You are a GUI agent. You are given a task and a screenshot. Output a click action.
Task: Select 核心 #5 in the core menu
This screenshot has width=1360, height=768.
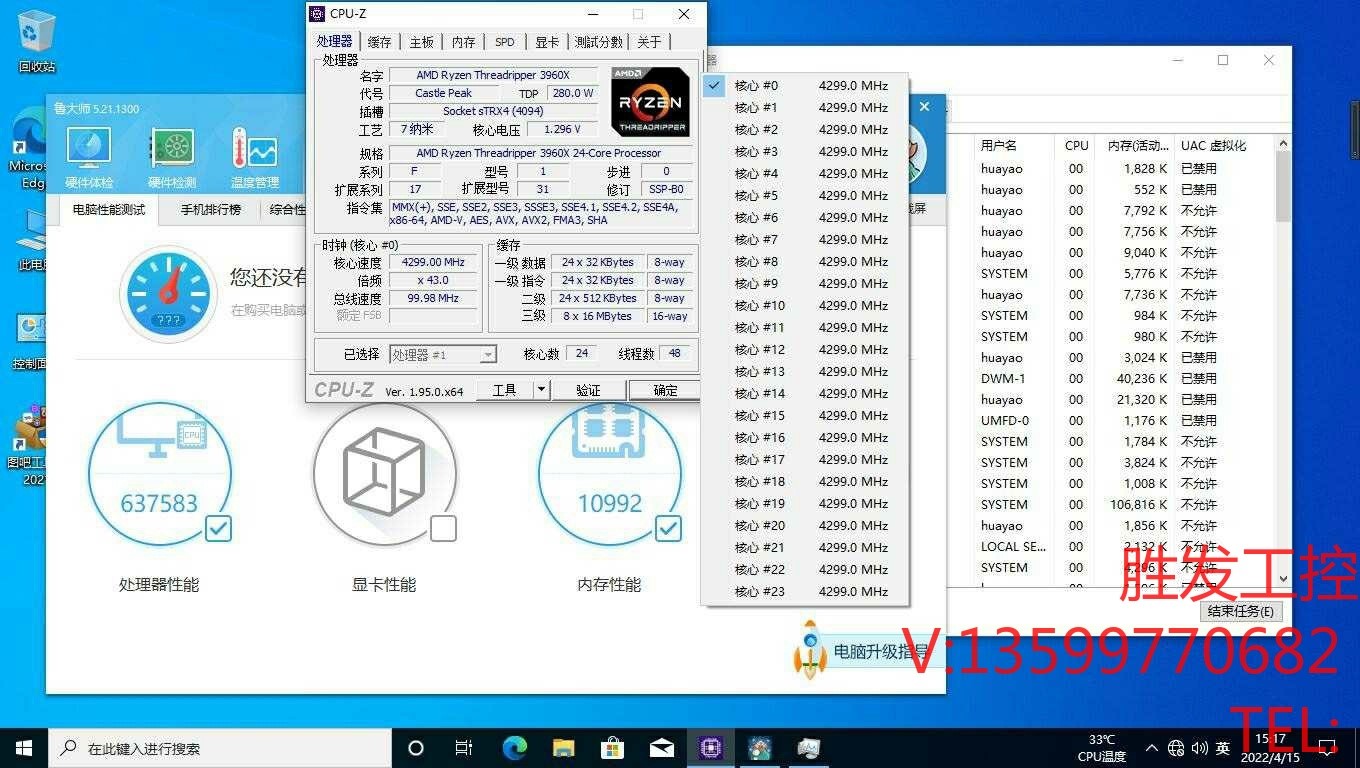[x=805, y=195]
